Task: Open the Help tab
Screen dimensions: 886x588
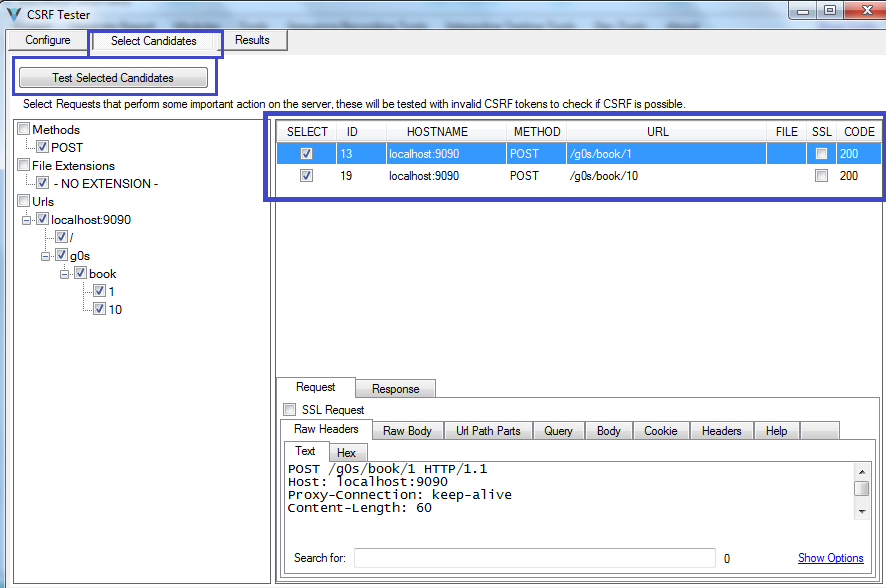Action: [777, 430]
